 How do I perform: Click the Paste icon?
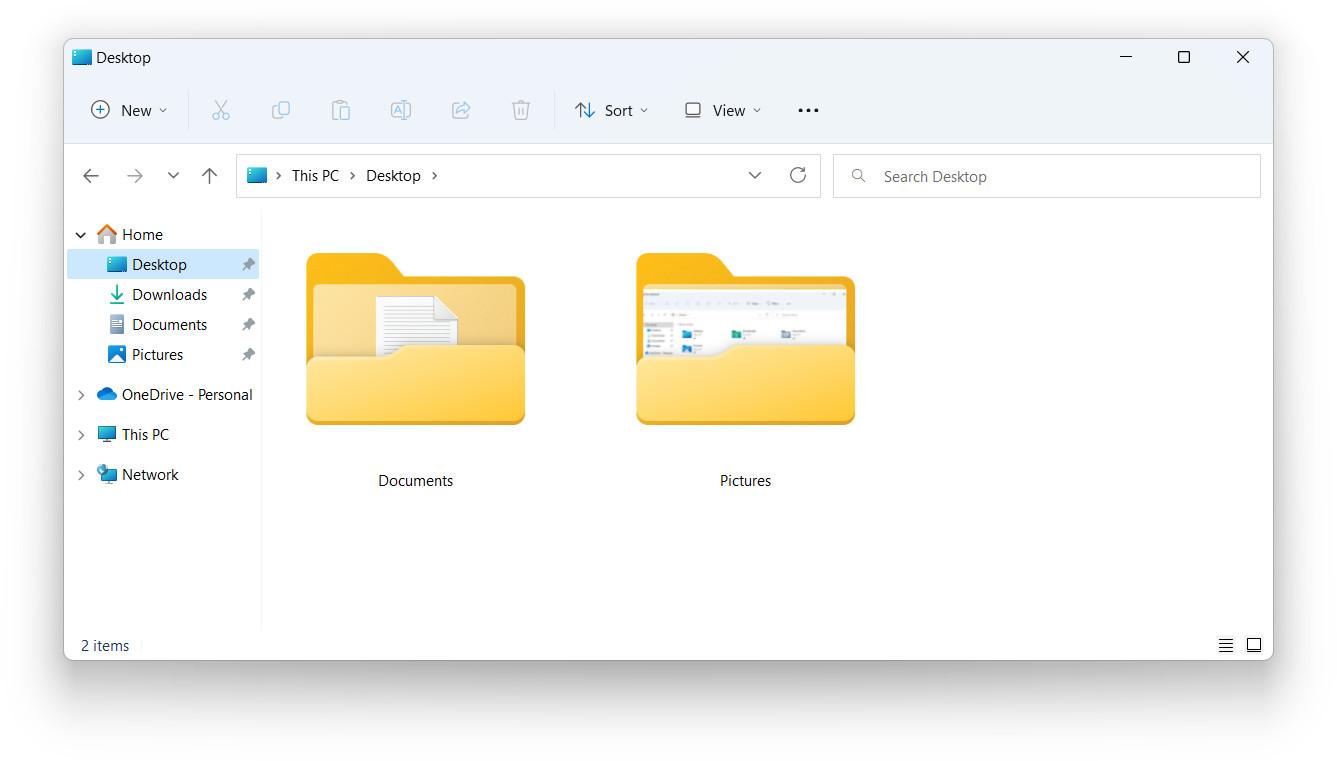340,110
